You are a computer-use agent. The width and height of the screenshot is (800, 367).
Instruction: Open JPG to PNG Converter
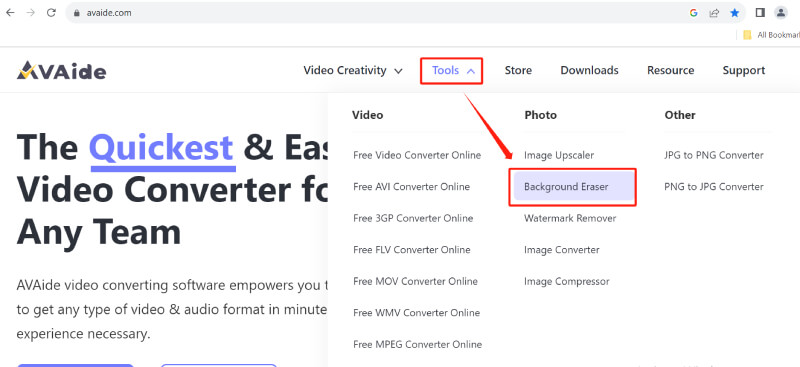point(714,155)
